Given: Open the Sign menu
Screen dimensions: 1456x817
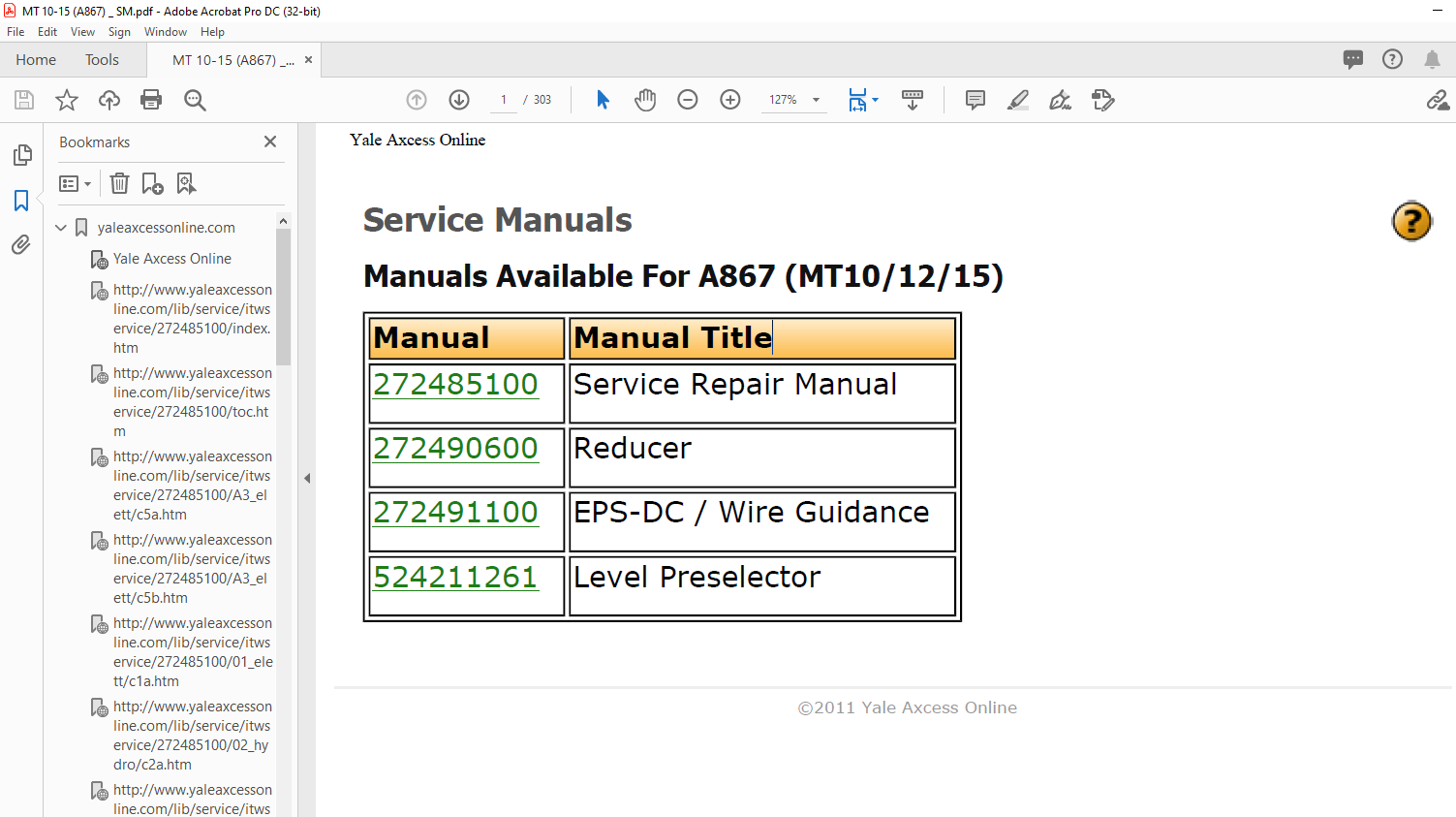Looking at the screenshot, I should (x=119, y=32).
